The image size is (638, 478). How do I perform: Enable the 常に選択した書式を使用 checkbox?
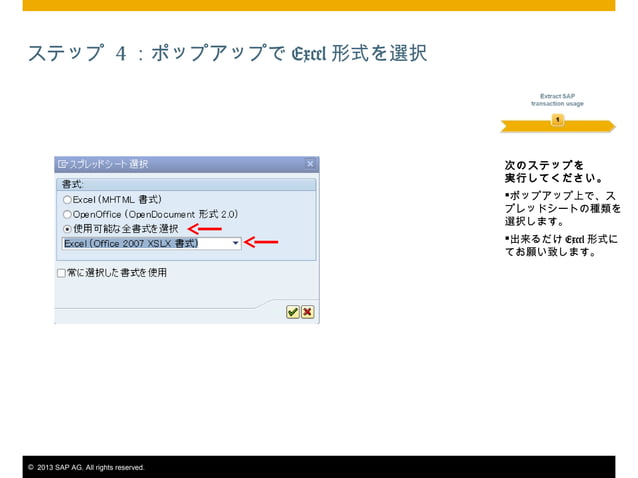point(61,273)
